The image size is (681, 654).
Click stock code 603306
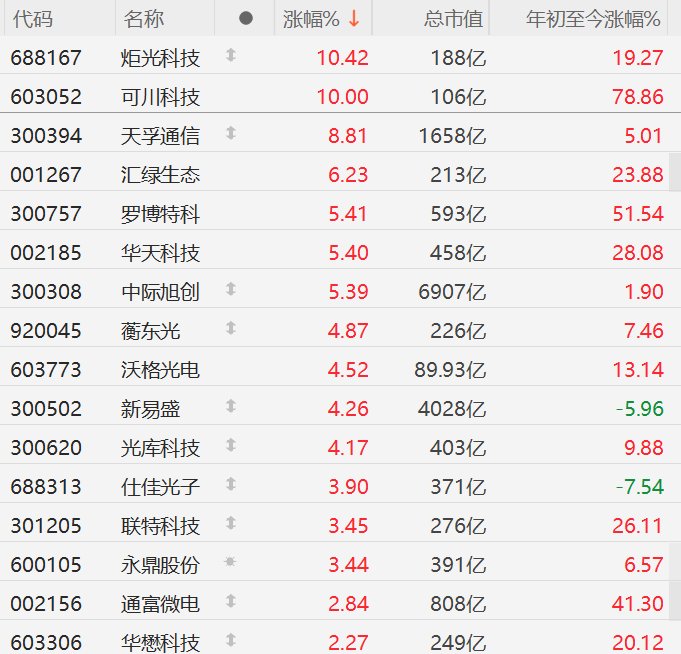coord(46,642)
